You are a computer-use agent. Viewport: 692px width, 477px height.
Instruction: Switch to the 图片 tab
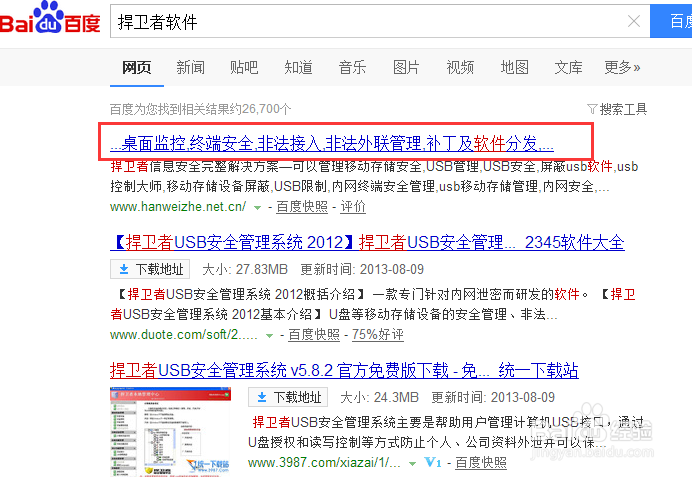(x=406, y=68)
